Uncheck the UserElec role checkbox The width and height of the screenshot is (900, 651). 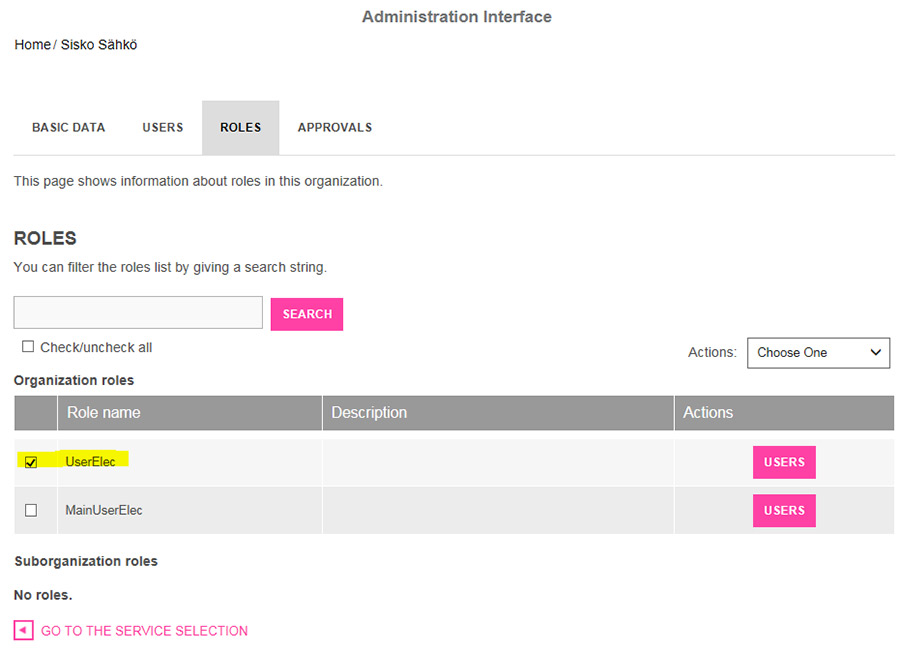pos(31,462)
